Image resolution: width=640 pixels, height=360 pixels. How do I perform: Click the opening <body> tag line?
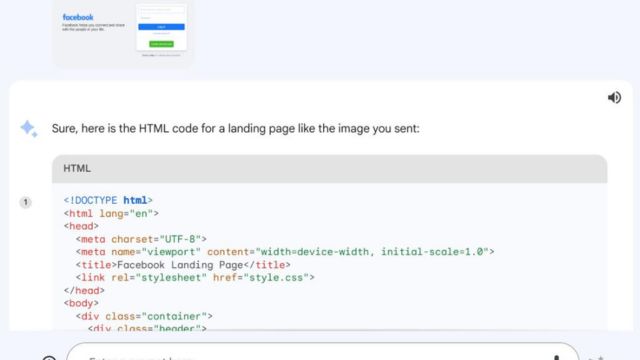(81, 303)
